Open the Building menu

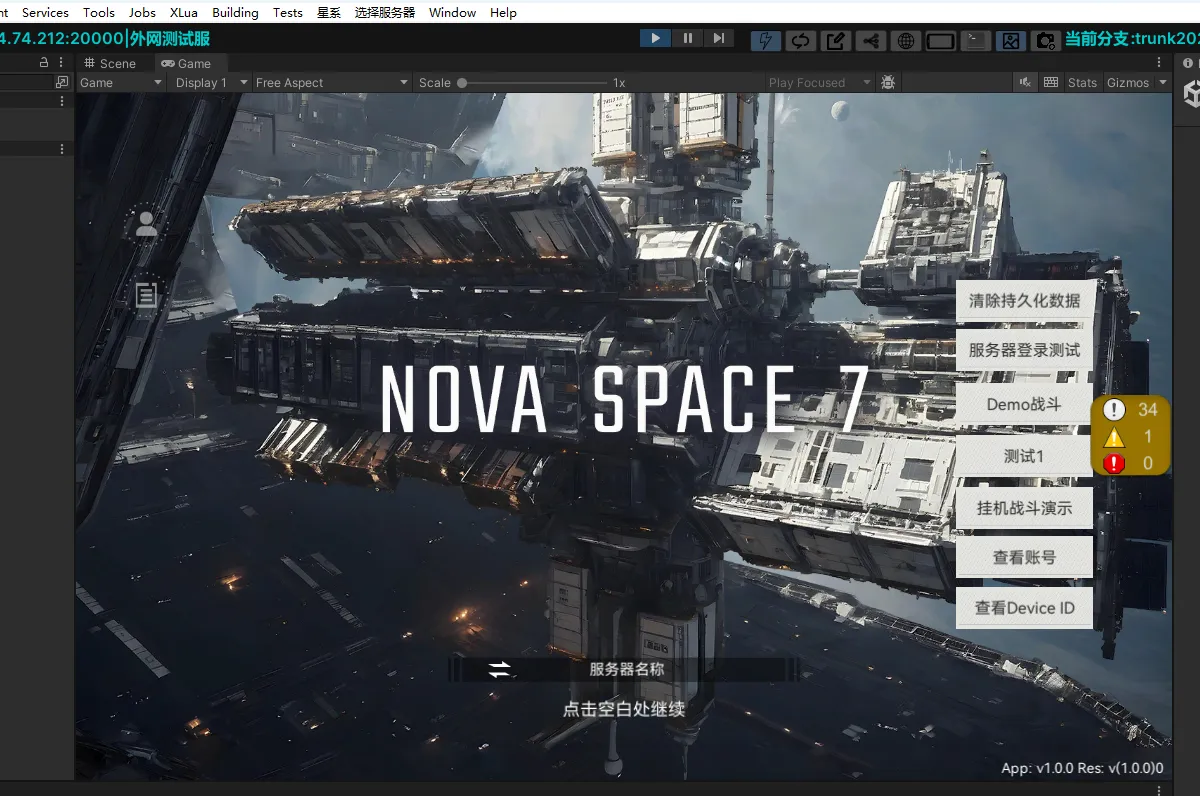(x=235, y=12)
